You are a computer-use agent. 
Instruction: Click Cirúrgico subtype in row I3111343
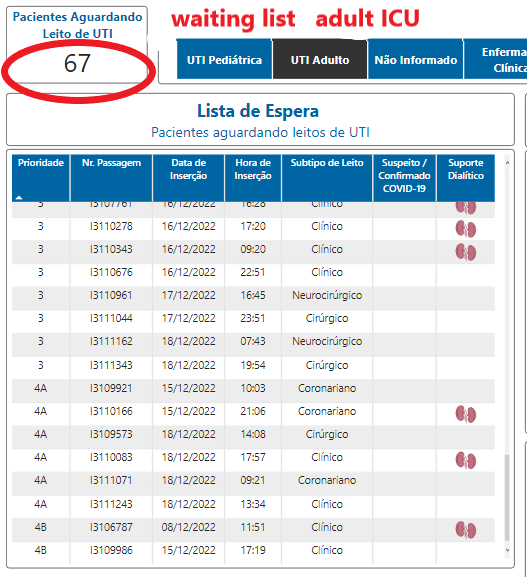[x=327, y=365]
